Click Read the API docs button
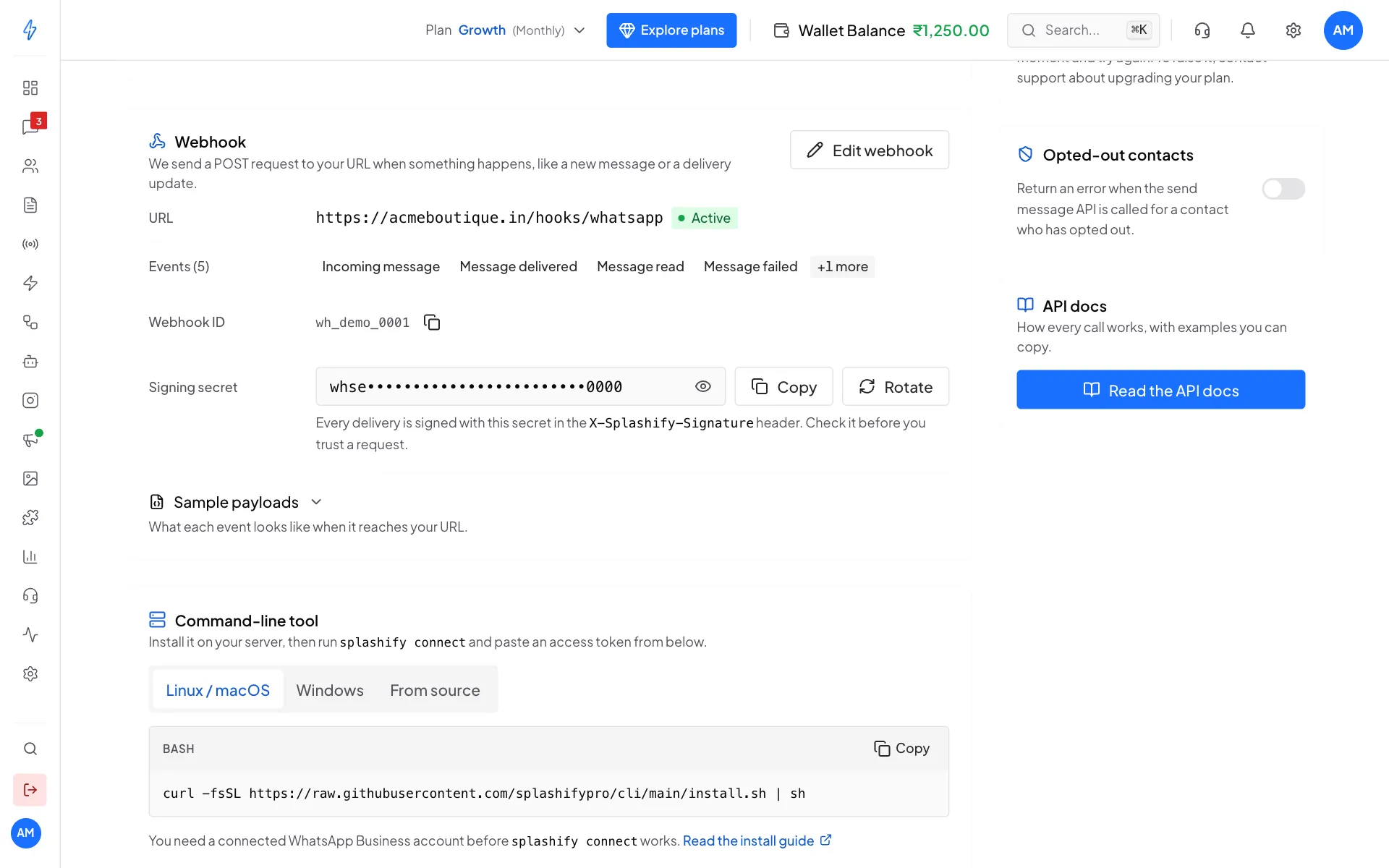Screen dimensions: 1389x868 (1160, 390)
